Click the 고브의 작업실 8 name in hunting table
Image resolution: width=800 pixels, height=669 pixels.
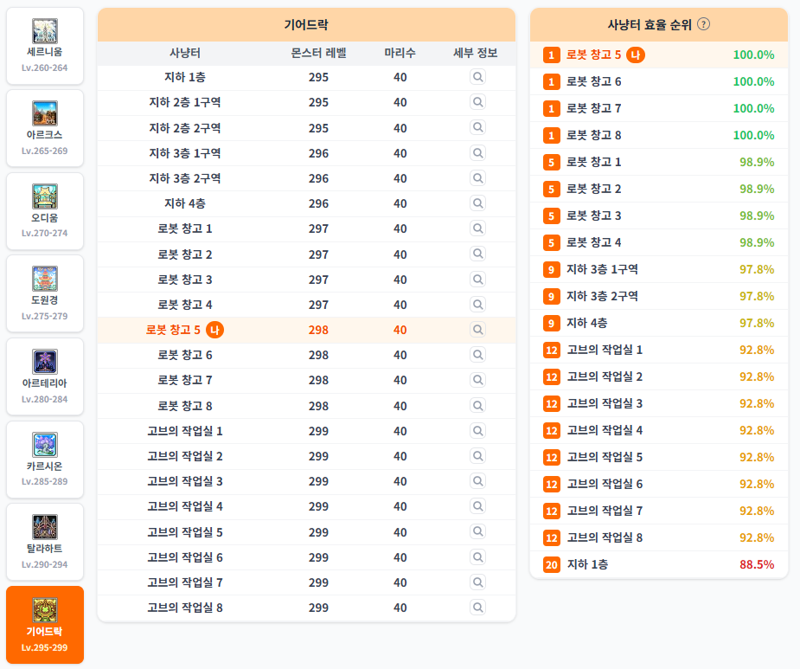coord(185,607)
